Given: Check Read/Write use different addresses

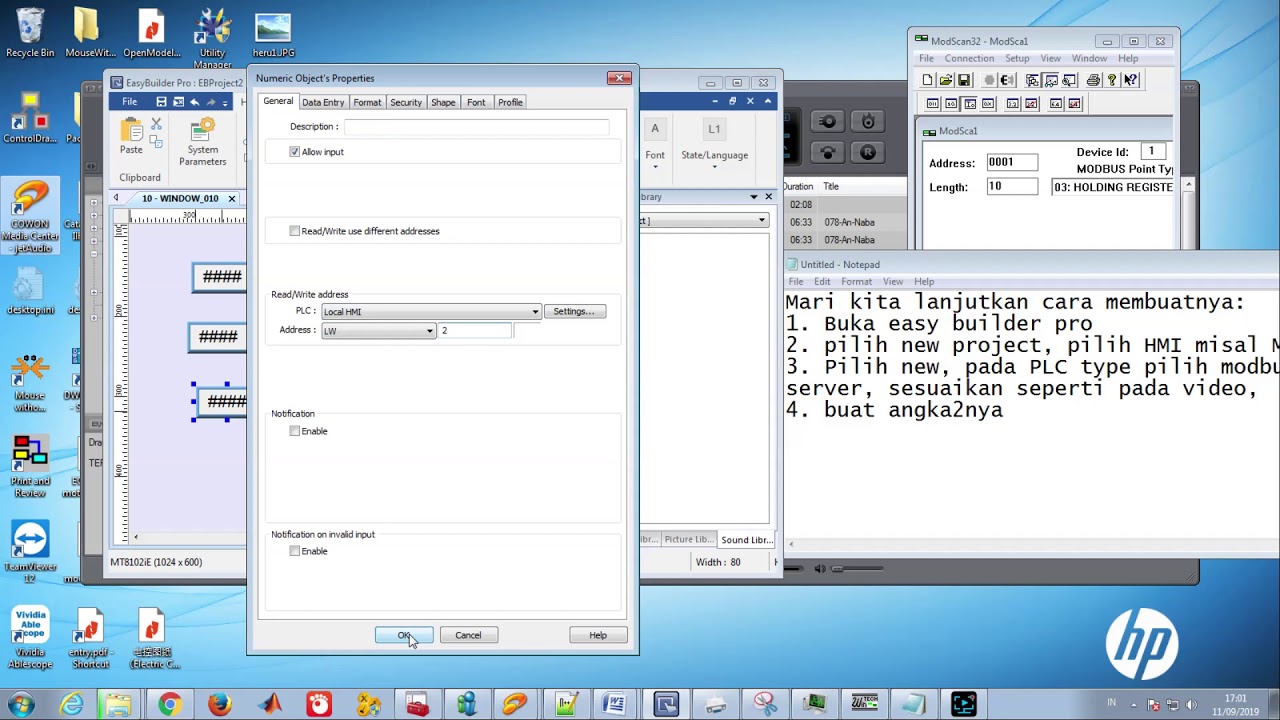Looking at the screenshot, I should [x=294, y=231].
